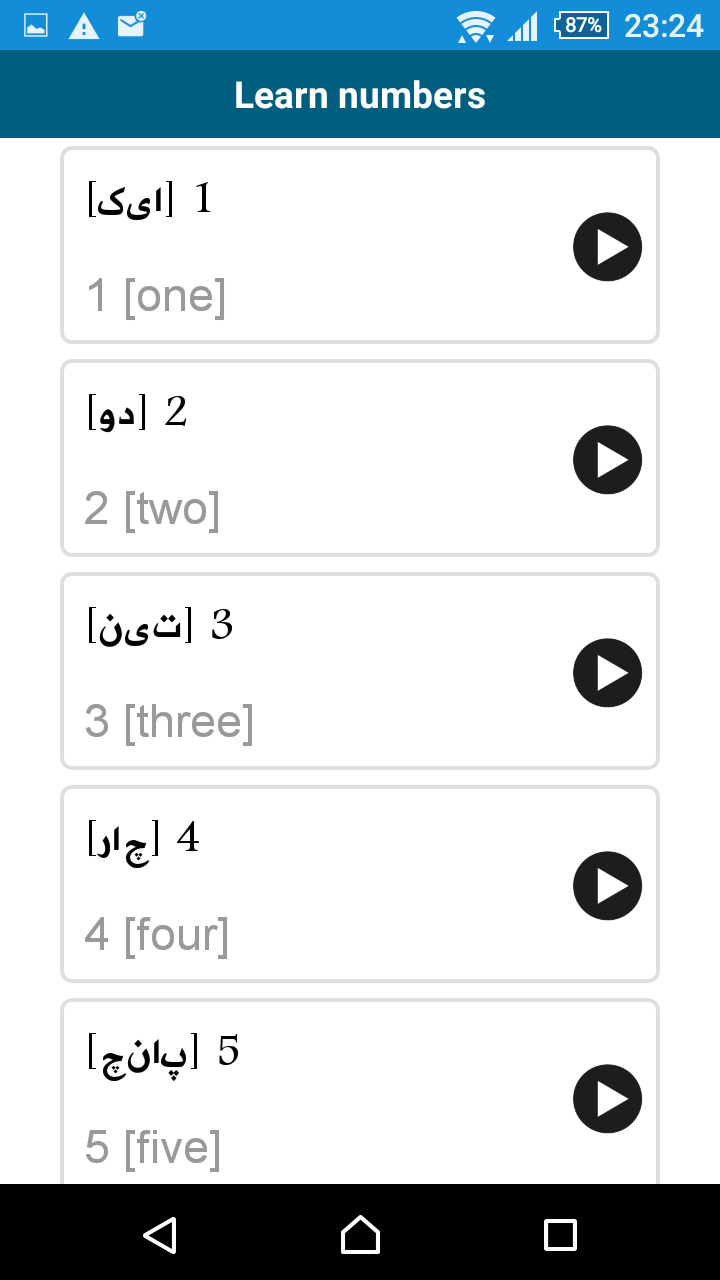Tap the 87% battery indicator
This screenshot has width=720, height=1280.
tap(581, 25)
